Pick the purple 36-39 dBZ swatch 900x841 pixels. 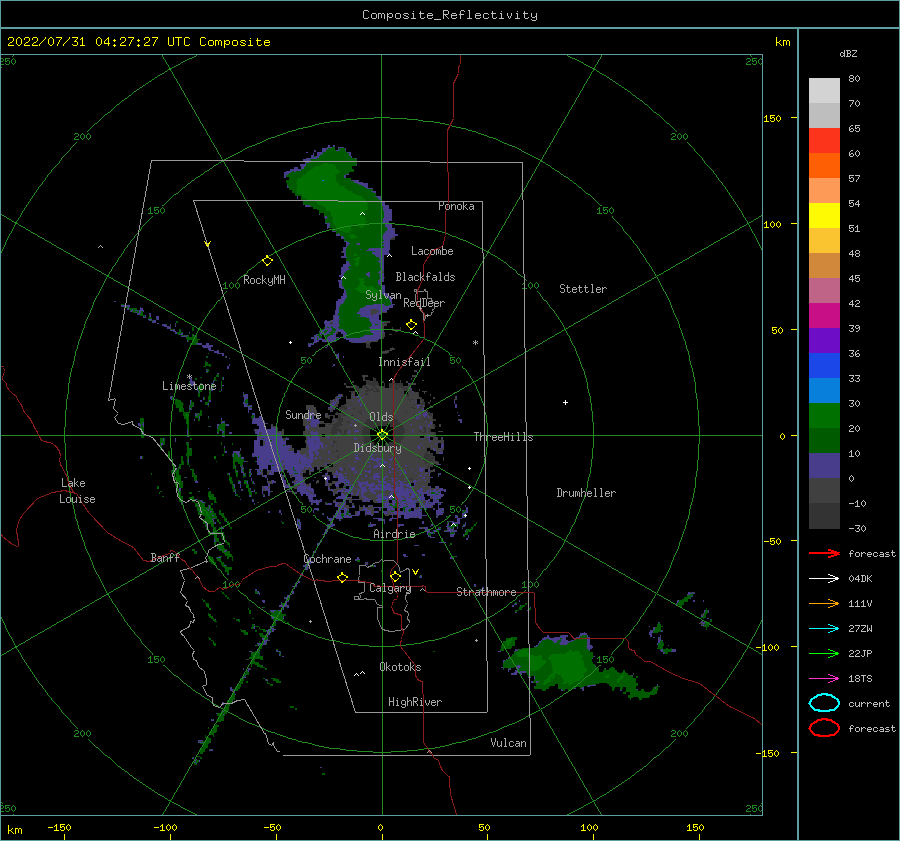[x=824, y=340]
